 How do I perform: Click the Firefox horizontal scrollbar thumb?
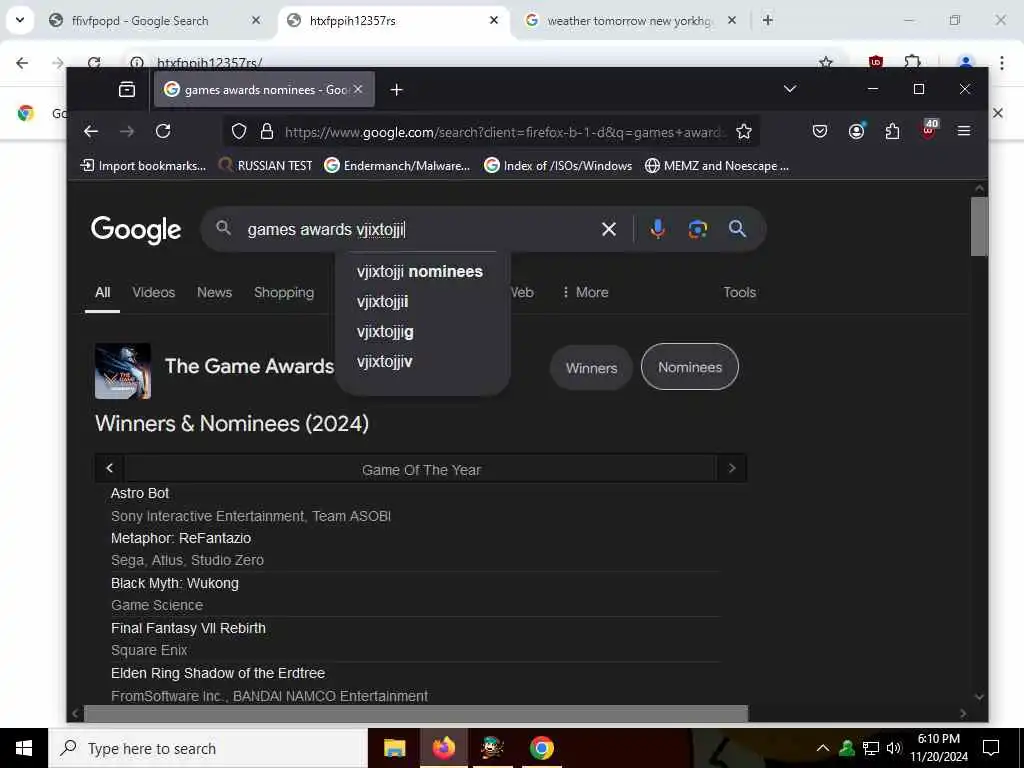click(x=416, y=713)
